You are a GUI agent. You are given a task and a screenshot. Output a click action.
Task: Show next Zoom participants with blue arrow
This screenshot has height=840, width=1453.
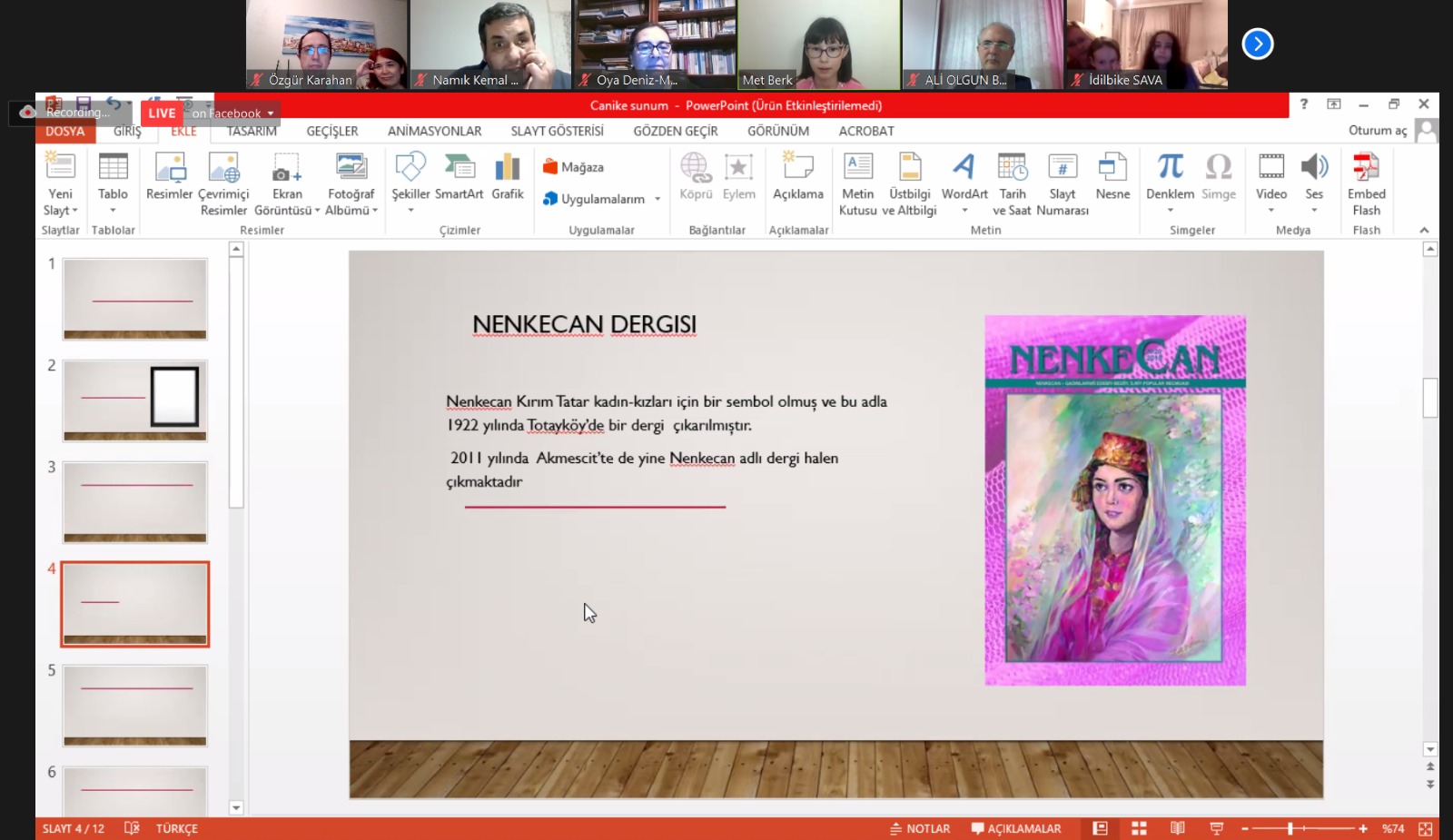point(1258,44)
